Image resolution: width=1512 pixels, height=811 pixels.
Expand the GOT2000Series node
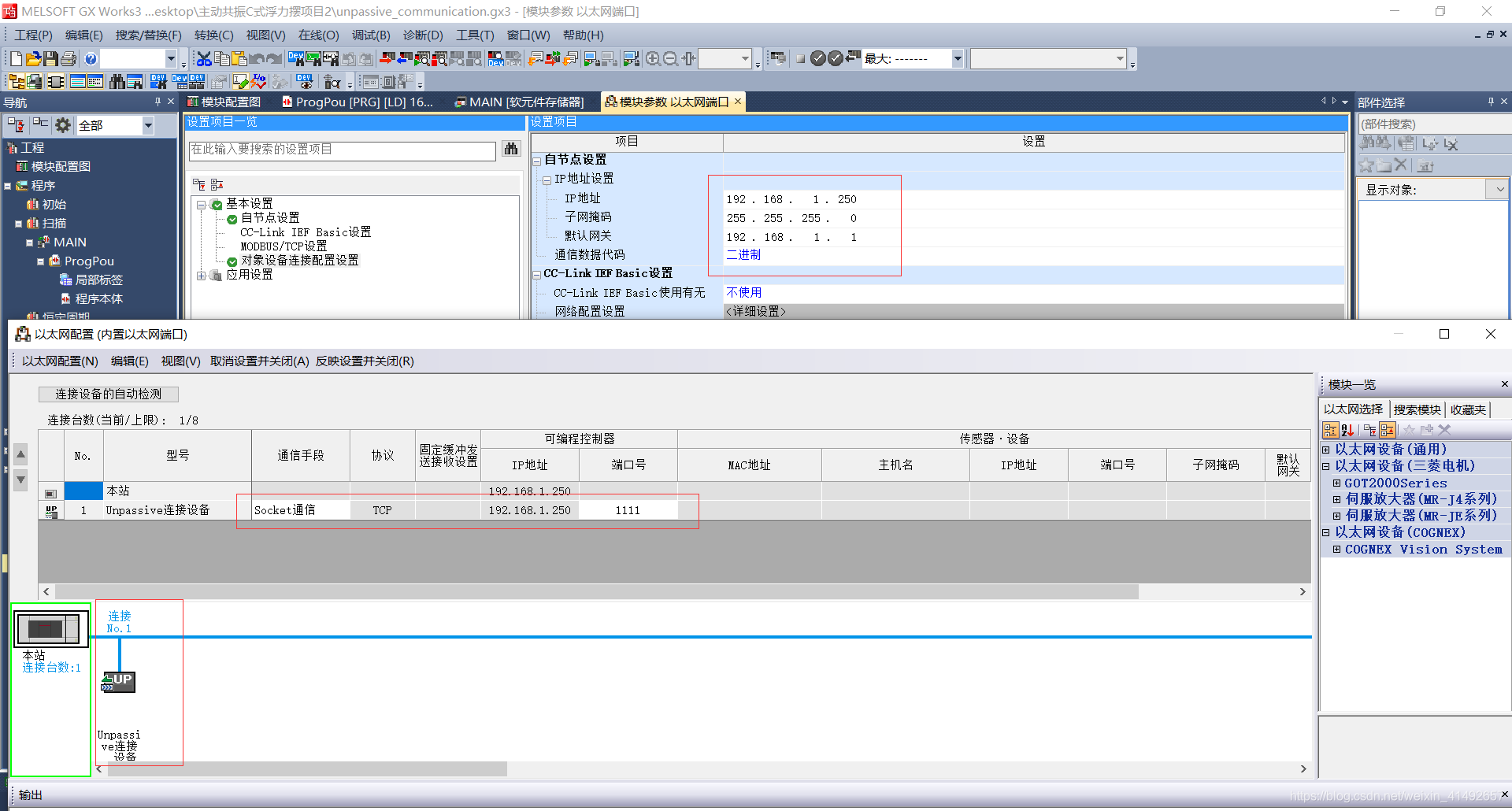pos(1336,483)
